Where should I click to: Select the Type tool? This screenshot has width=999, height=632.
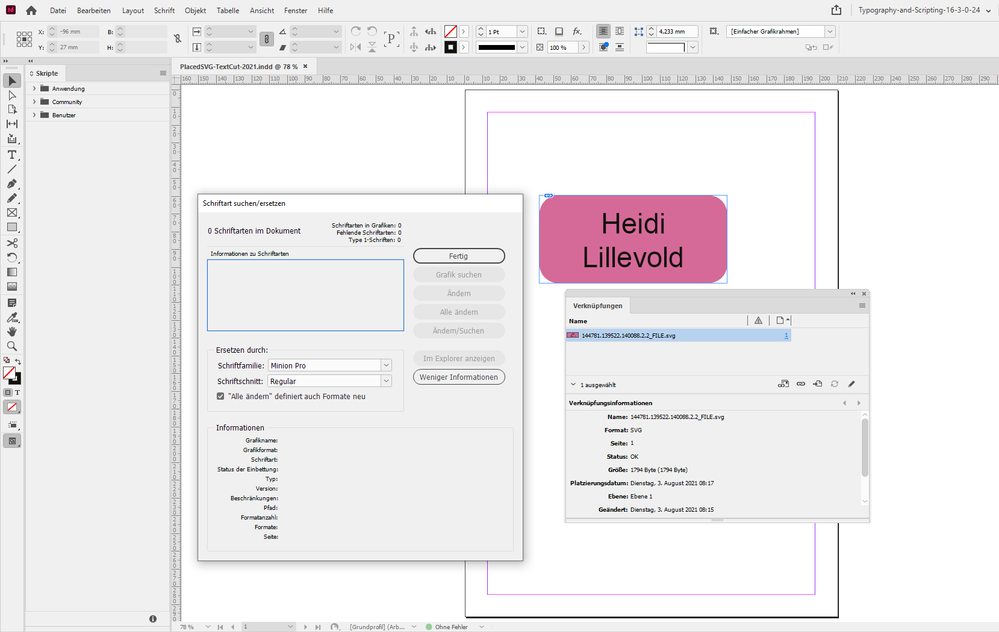coord(12,155)
